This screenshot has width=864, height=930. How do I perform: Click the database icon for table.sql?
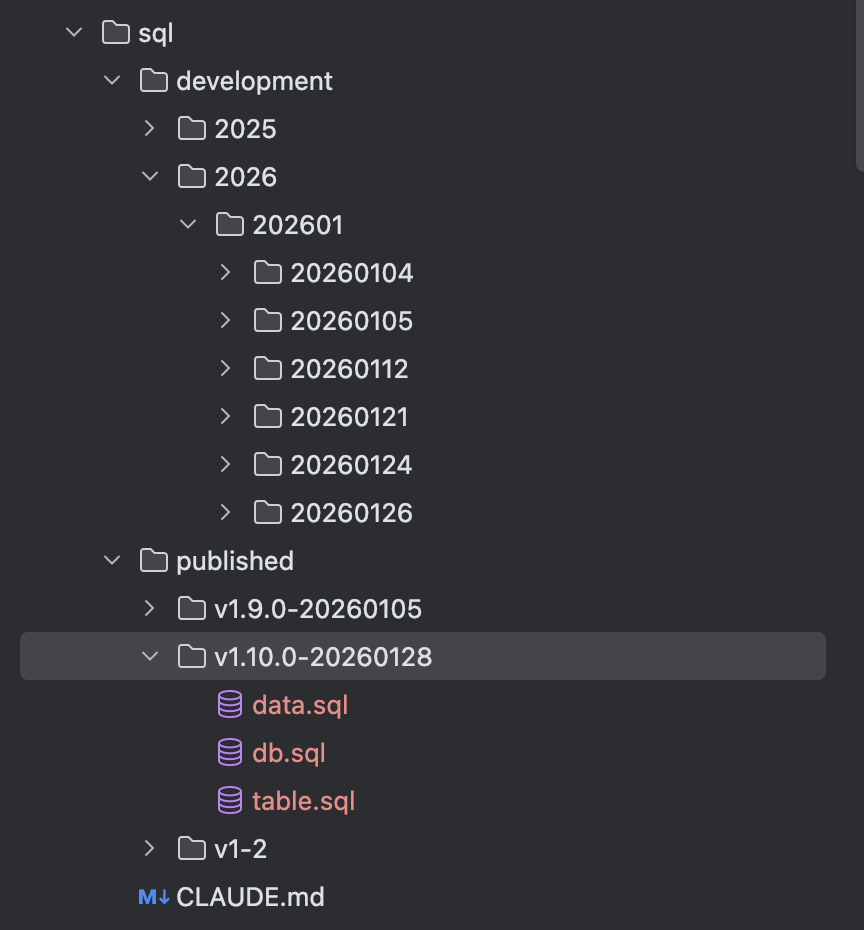(x=230, y=801)
